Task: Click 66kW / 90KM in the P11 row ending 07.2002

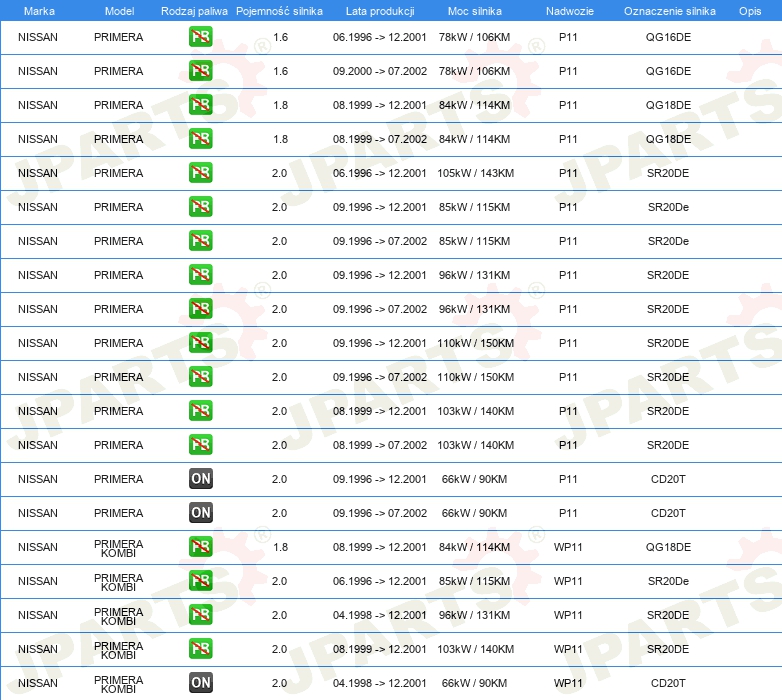Action: click(474, 513)
